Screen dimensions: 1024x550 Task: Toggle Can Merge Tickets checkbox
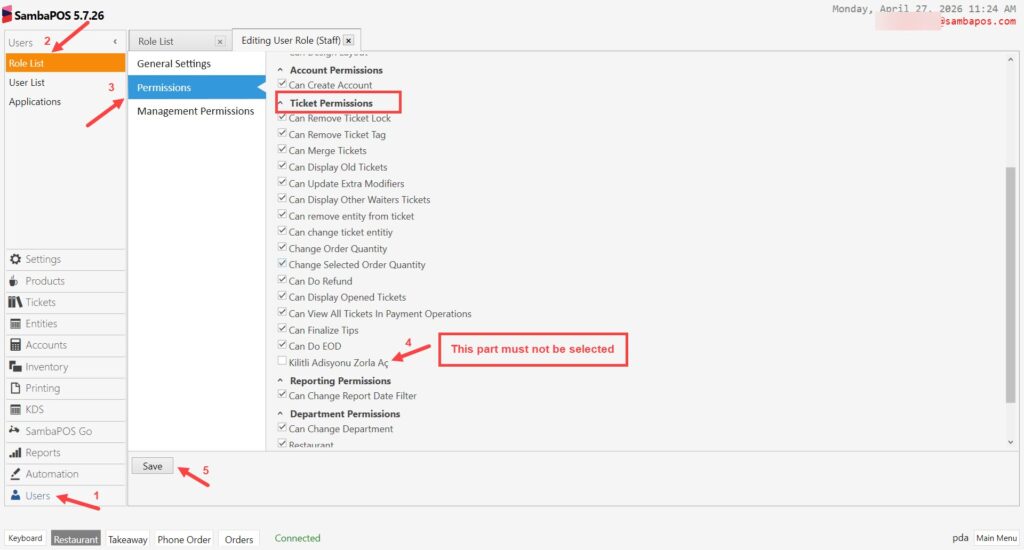coord(282,151)
